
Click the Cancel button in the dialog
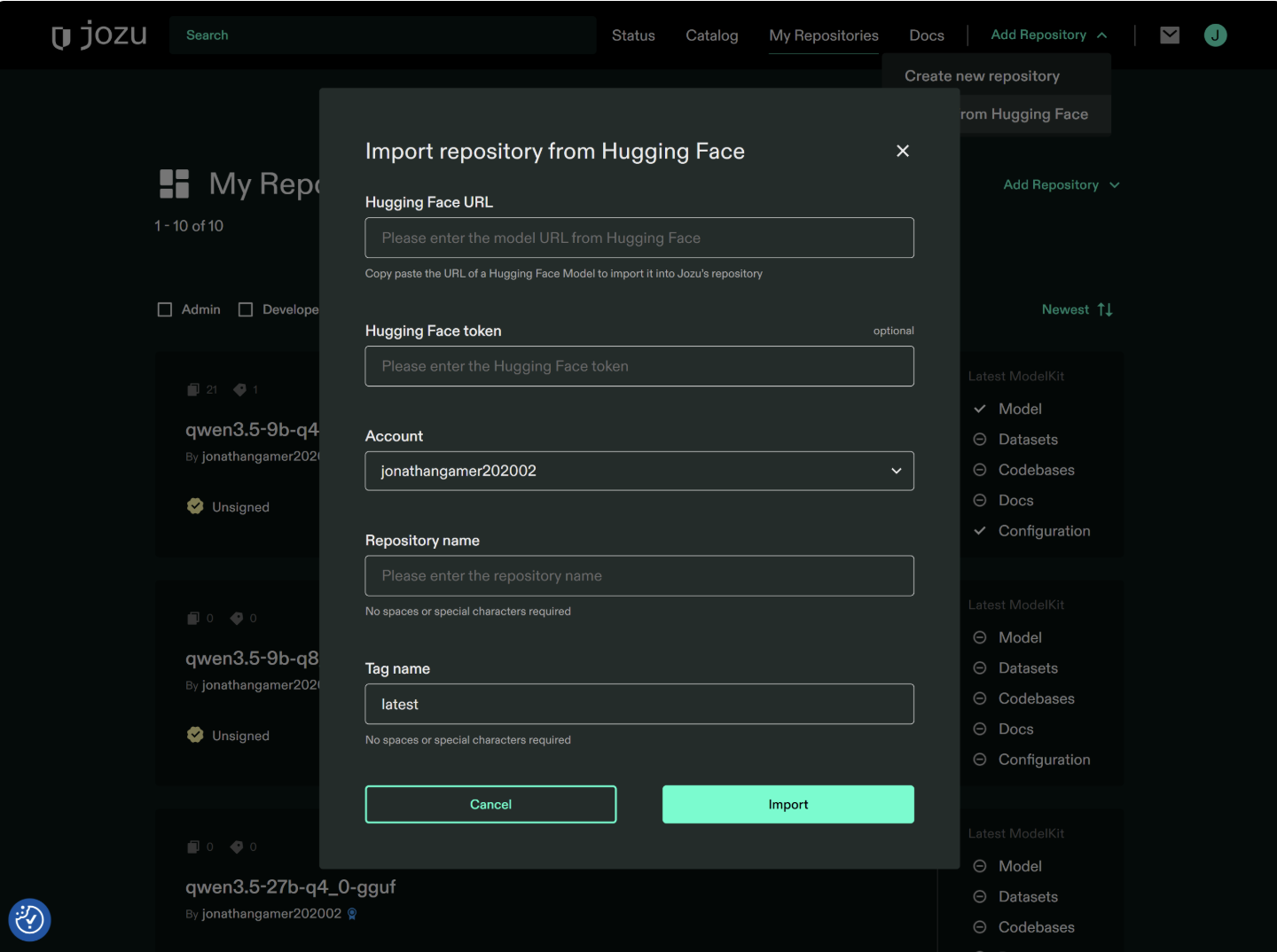(x=490, y=804)
